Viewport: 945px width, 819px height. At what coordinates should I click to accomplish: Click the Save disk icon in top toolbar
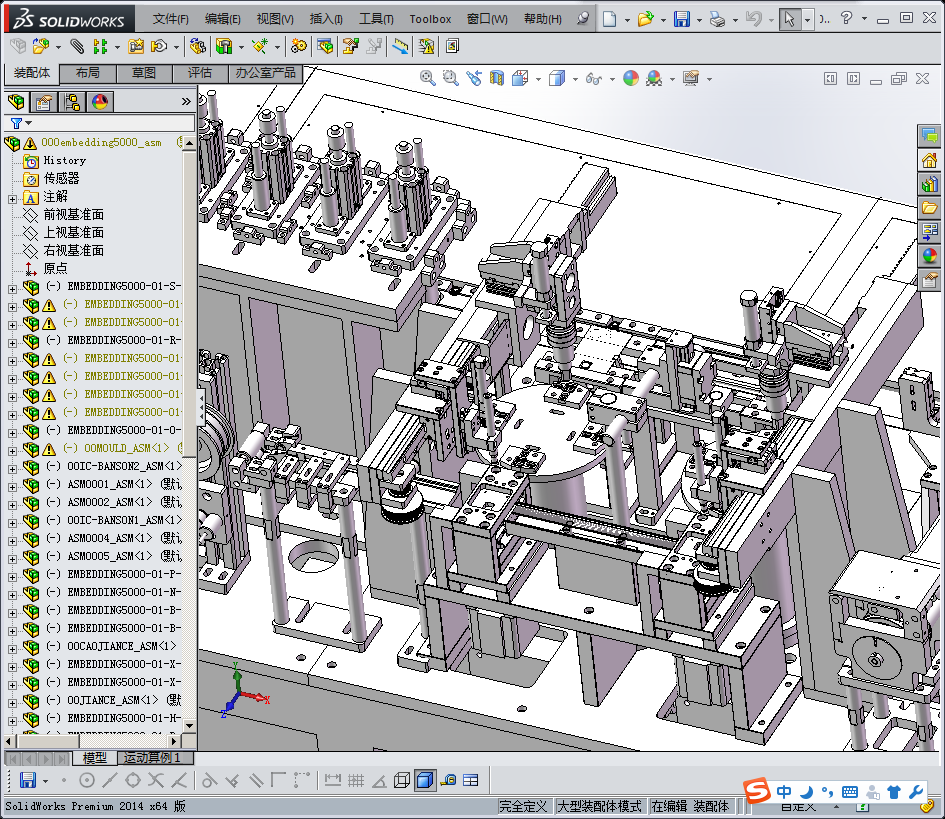click(681, 19)
